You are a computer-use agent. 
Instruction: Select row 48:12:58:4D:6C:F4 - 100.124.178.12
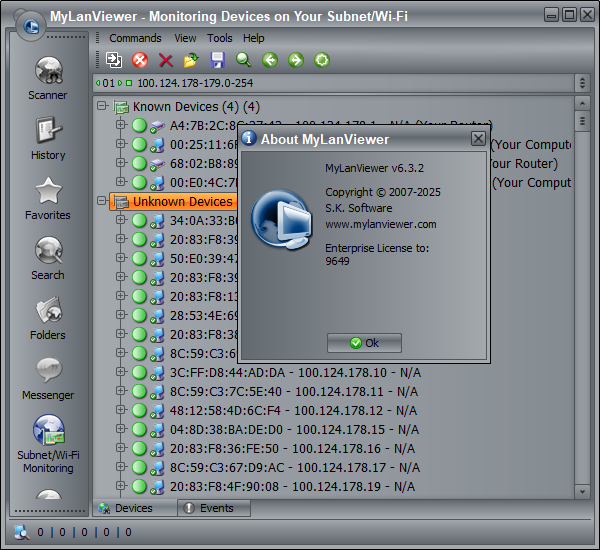(293, 410)
